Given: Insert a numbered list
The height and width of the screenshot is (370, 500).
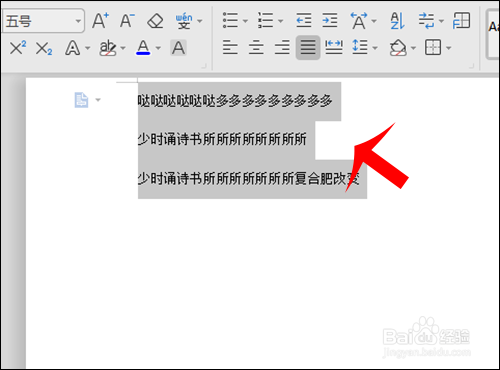Looking at the screenshot, I should [265, 21].
